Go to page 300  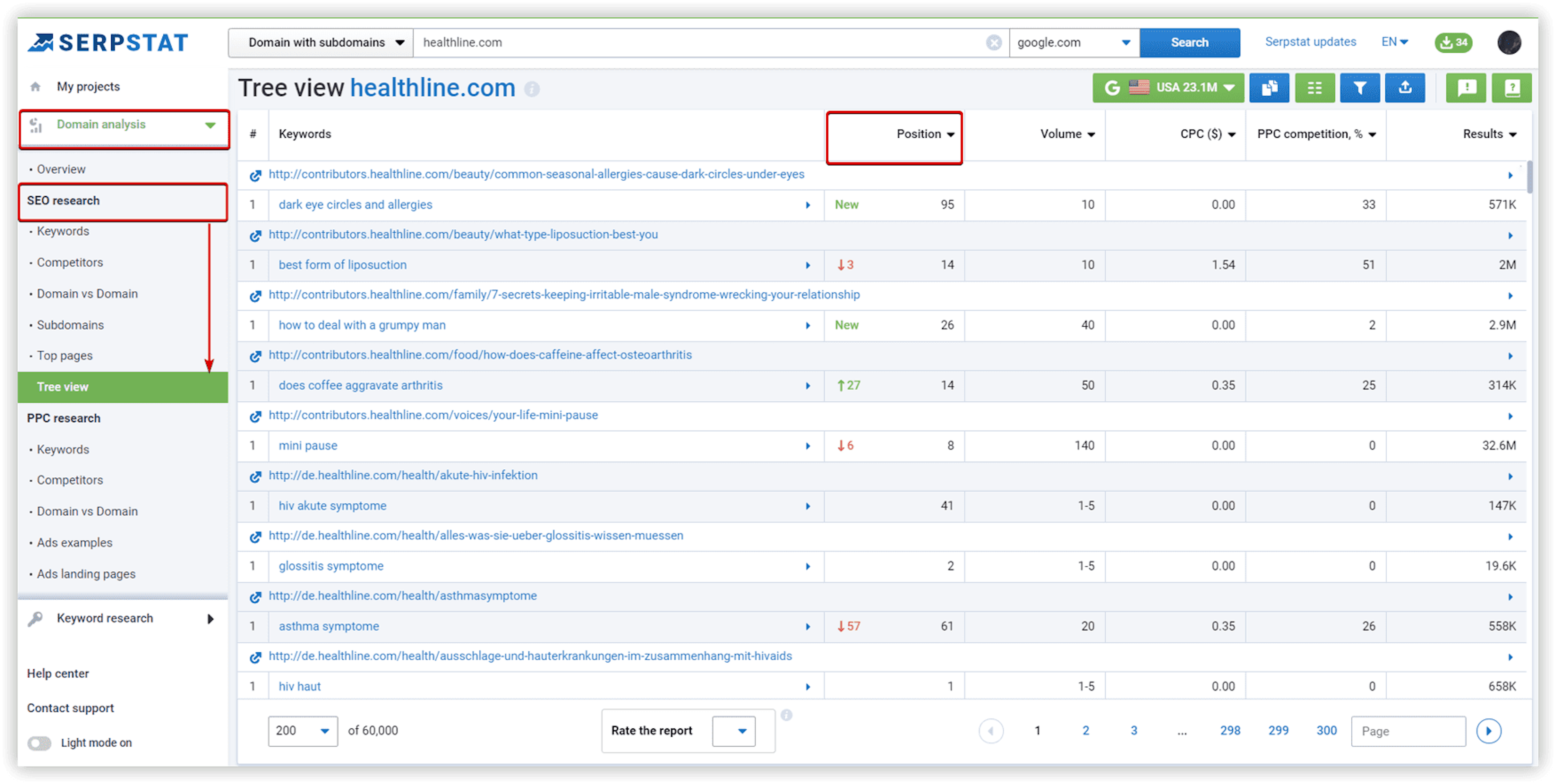pyautogui.click(x=1326, y=731)
